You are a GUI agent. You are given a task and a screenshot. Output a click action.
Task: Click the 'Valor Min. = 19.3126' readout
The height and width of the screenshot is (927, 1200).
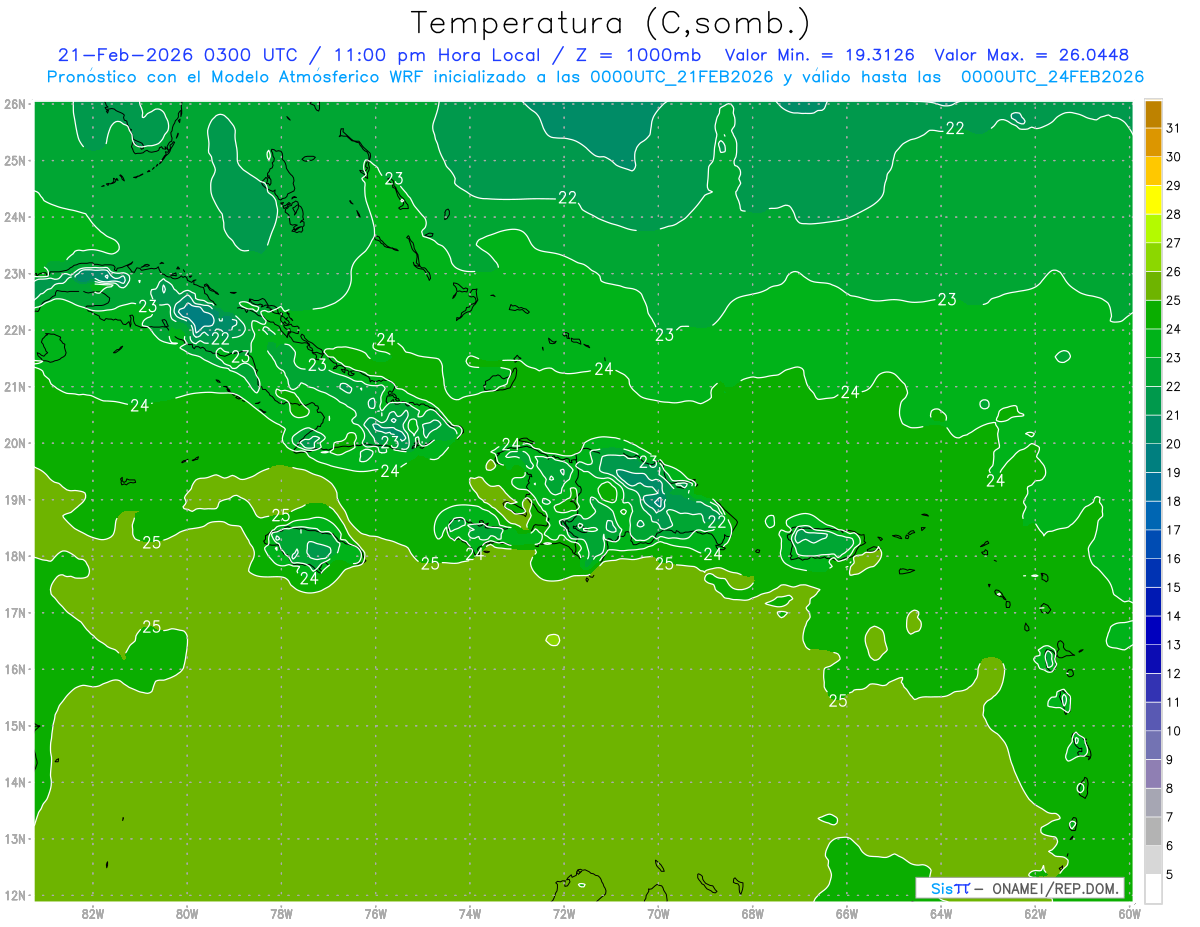click(818, 55)
